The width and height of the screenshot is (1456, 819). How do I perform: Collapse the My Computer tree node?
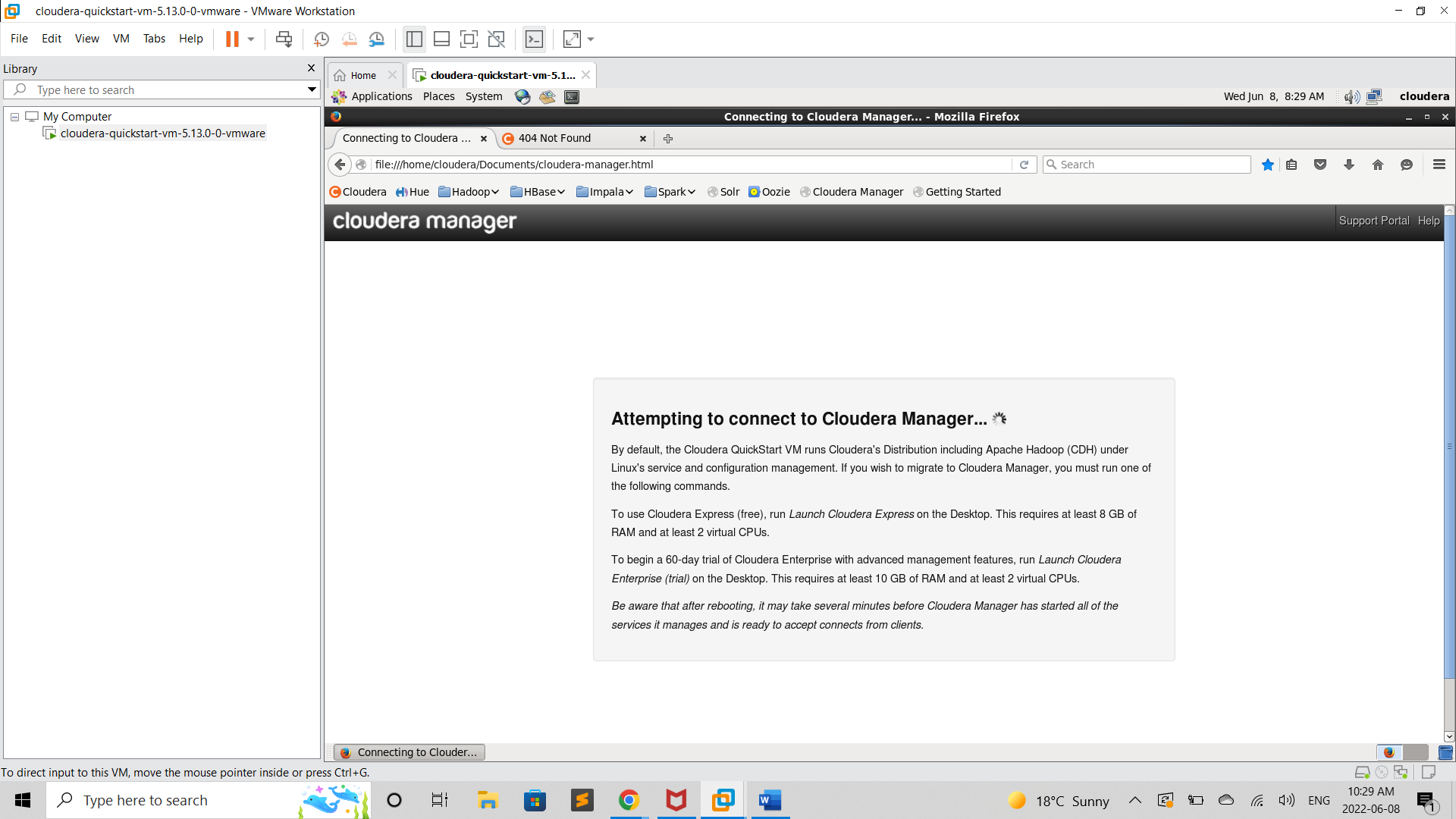(x=14, y=117)
